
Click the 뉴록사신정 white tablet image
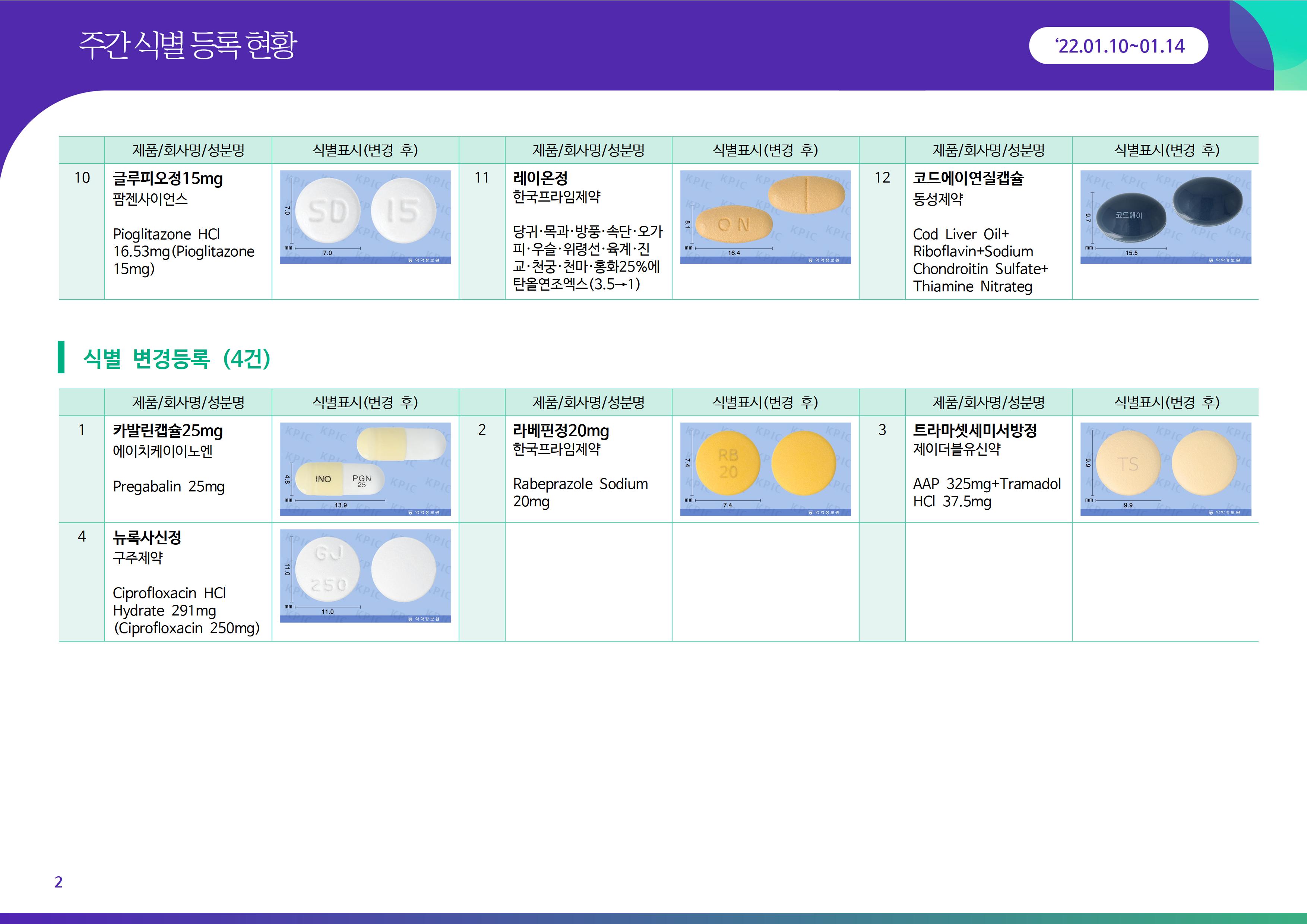365,576
